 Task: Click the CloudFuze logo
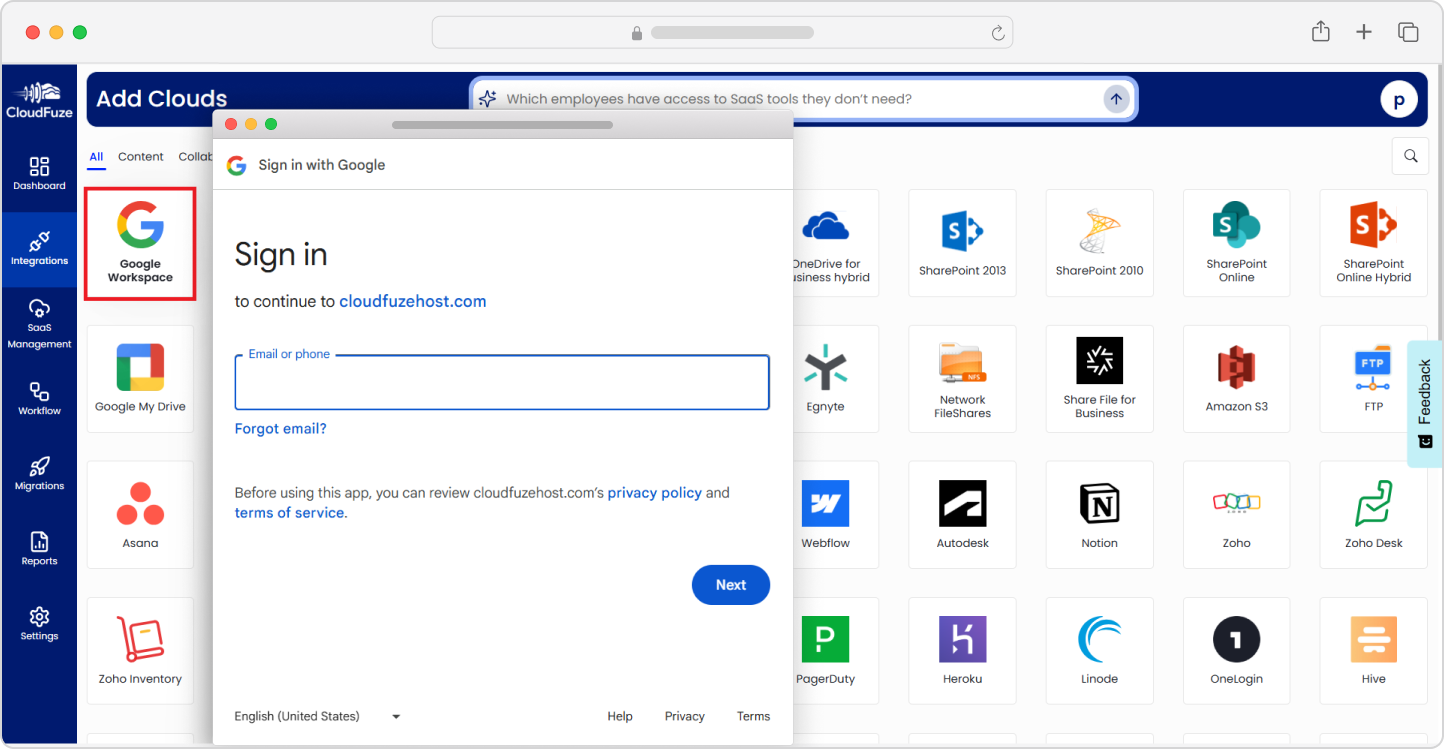point(39,100)
